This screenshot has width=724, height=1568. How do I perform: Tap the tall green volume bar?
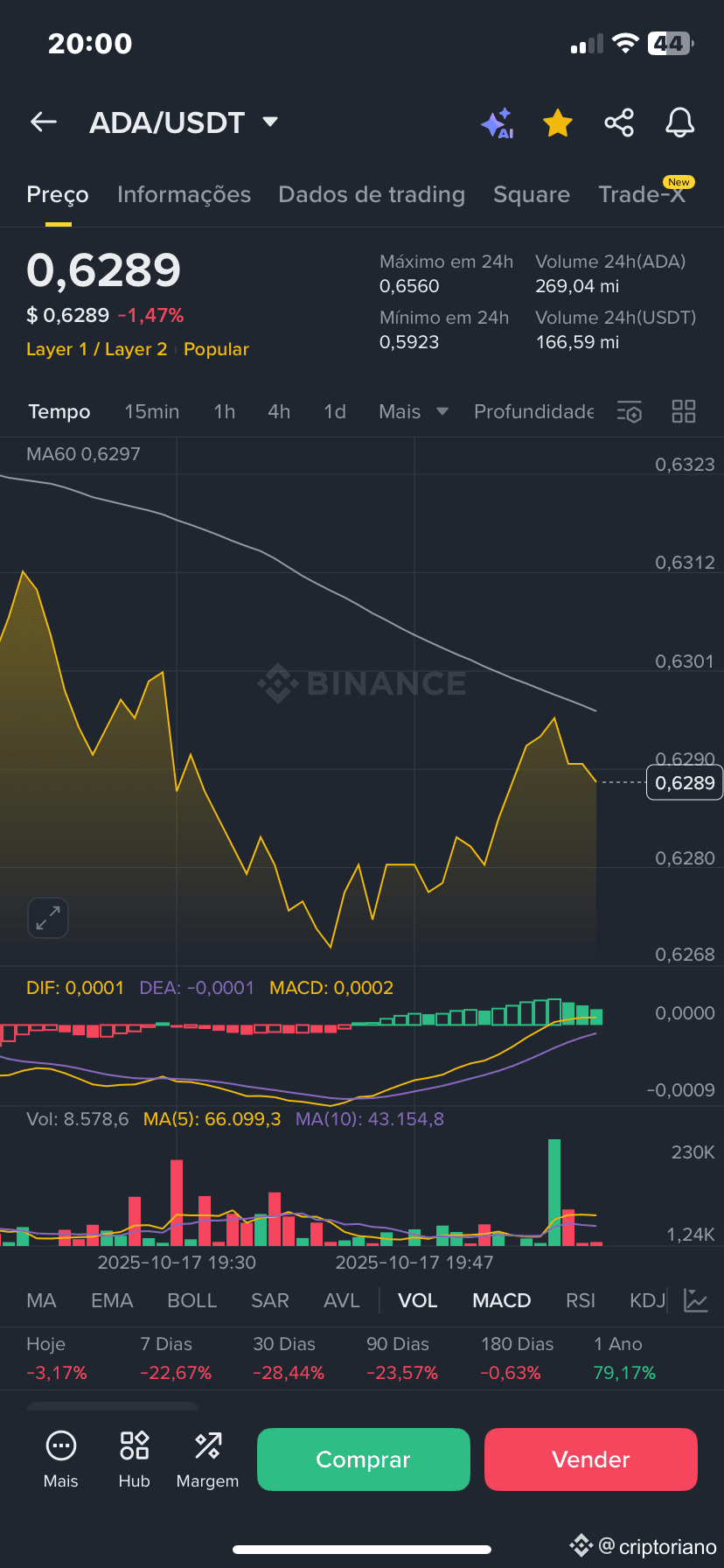[554, 1192]
